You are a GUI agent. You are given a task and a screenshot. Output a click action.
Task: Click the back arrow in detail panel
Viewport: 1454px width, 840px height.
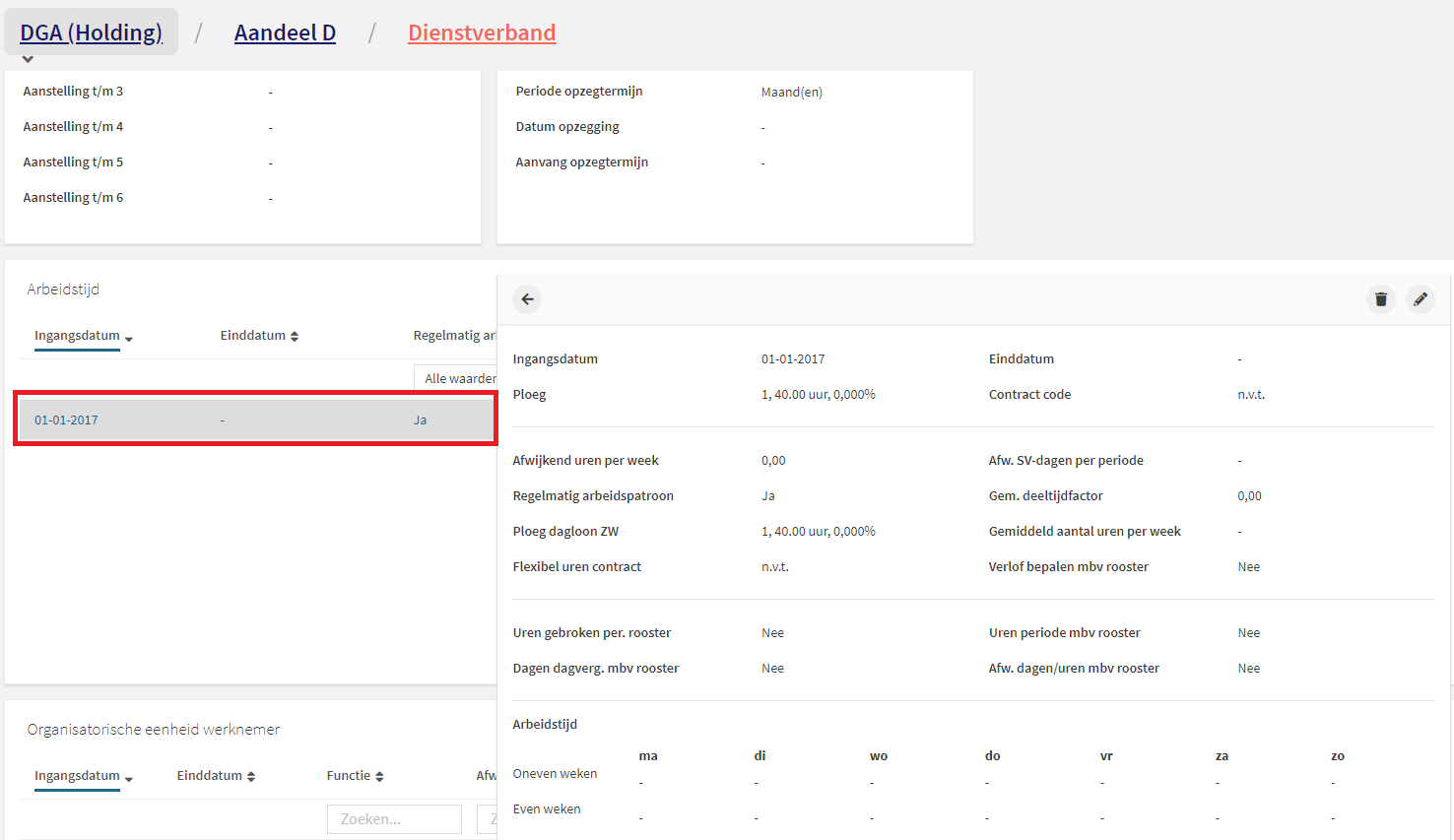(527, 299)
